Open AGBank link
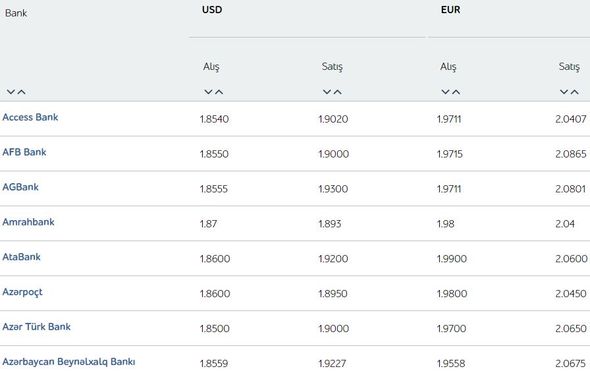The width and height of the screenshot is (590, 371). [20, 187]
